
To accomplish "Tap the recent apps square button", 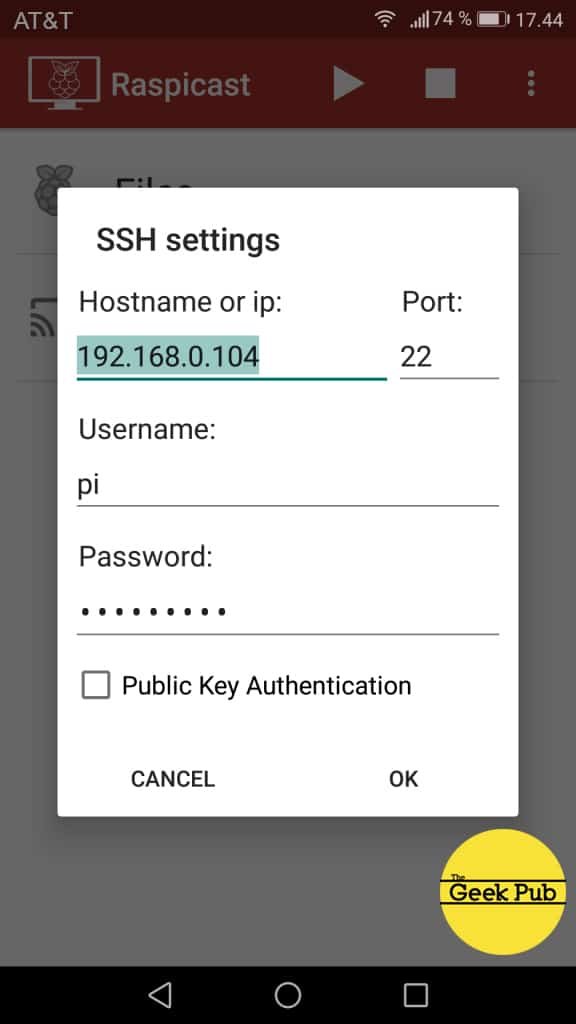I will [415, 995].
